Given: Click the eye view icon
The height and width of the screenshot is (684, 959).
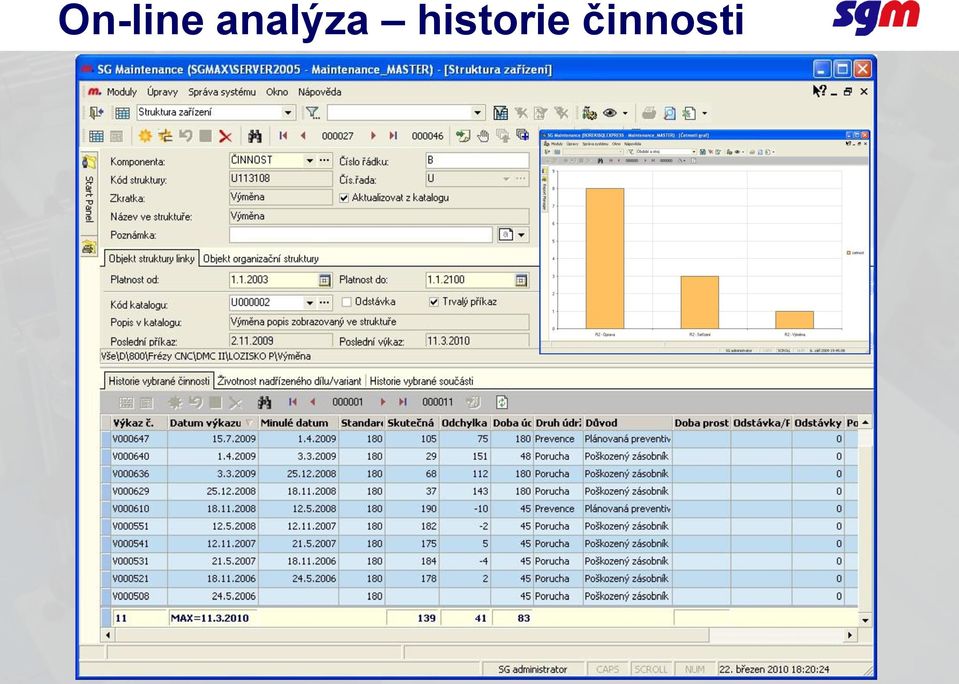Looking at the screenshot, I should coord(610,113).
